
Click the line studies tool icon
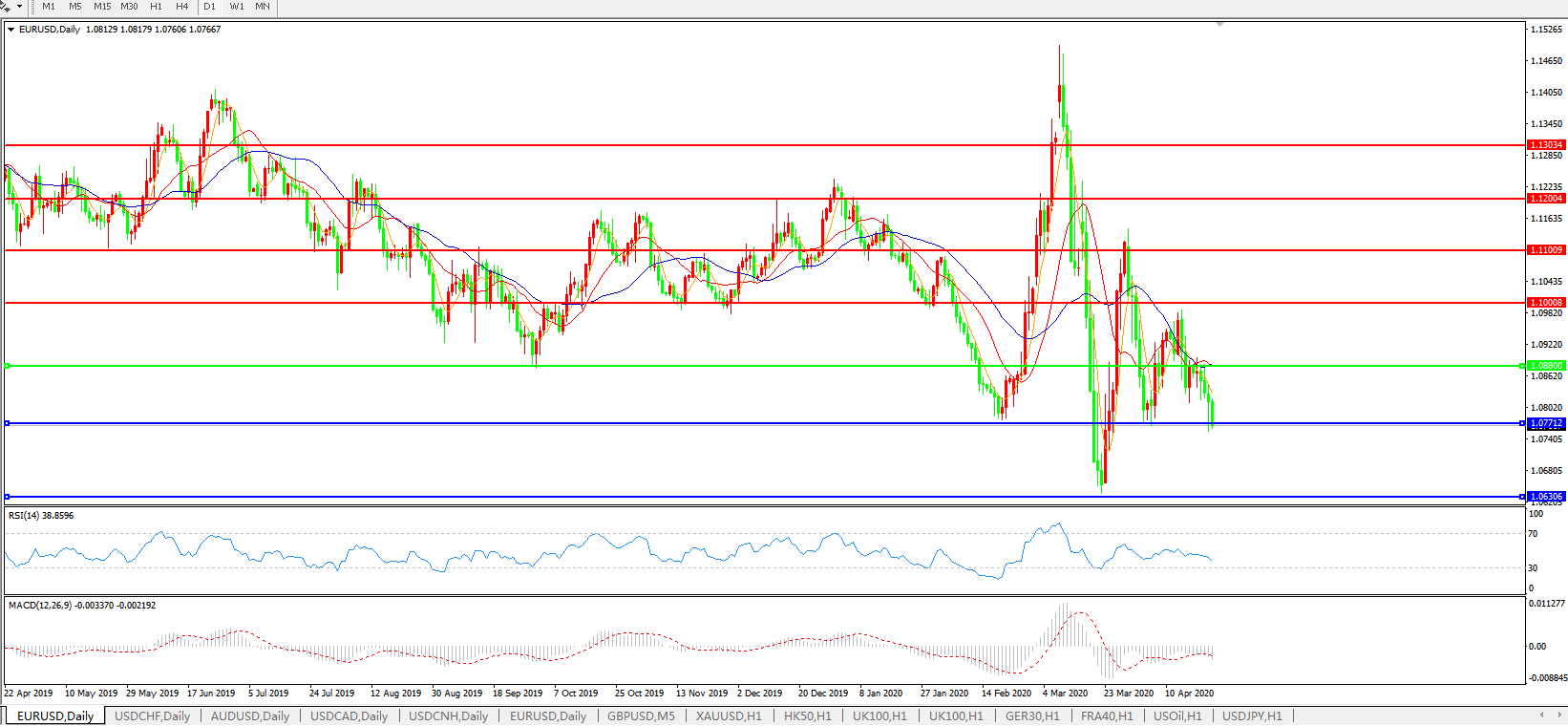click(6, 7)
